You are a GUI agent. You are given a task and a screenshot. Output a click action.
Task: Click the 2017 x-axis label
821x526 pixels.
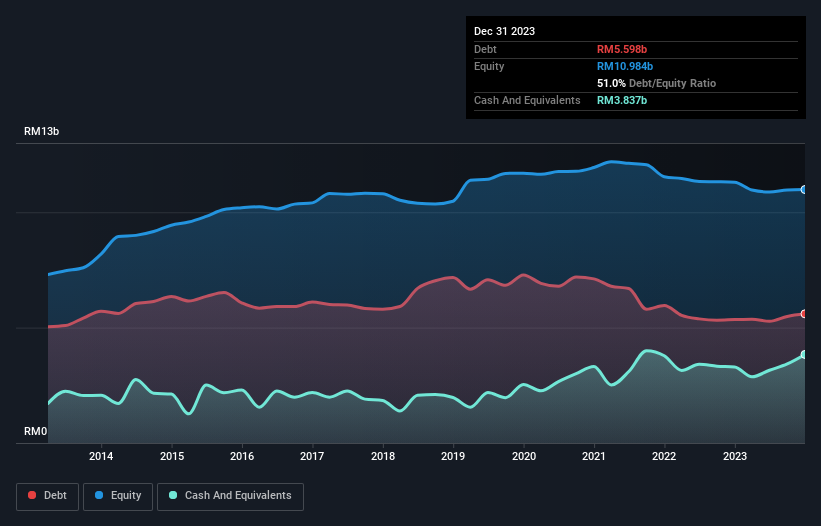[312, 456]
